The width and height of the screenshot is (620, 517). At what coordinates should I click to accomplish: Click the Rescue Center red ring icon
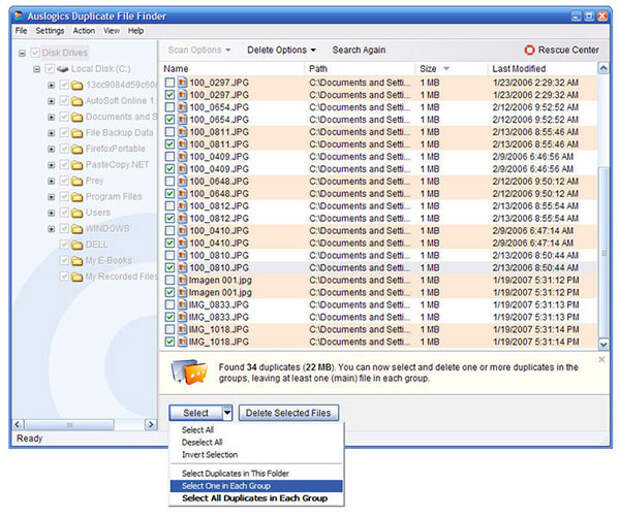529,50
